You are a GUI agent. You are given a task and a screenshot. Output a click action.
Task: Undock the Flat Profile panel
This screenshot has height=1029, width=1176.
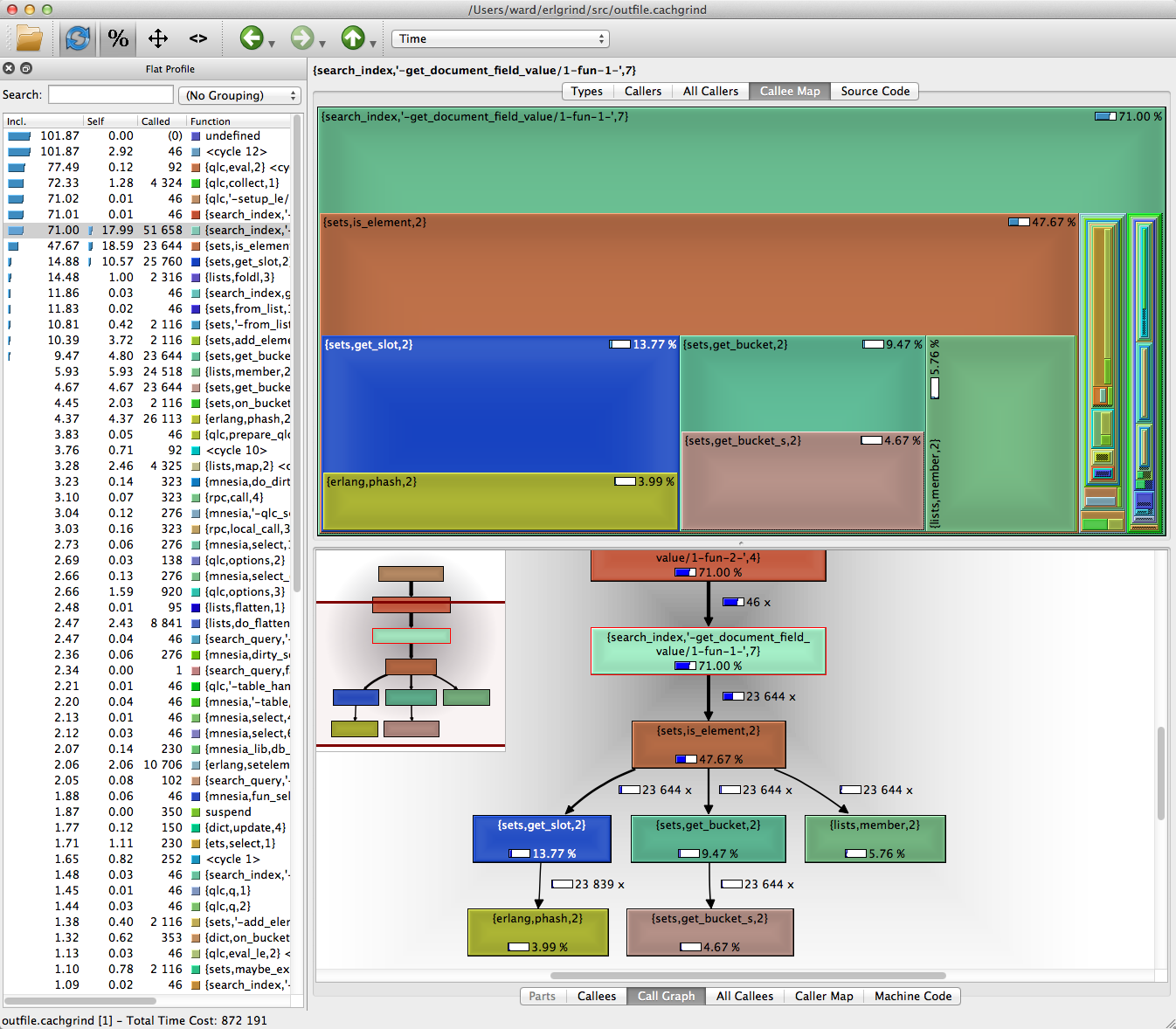coord(26,68)
